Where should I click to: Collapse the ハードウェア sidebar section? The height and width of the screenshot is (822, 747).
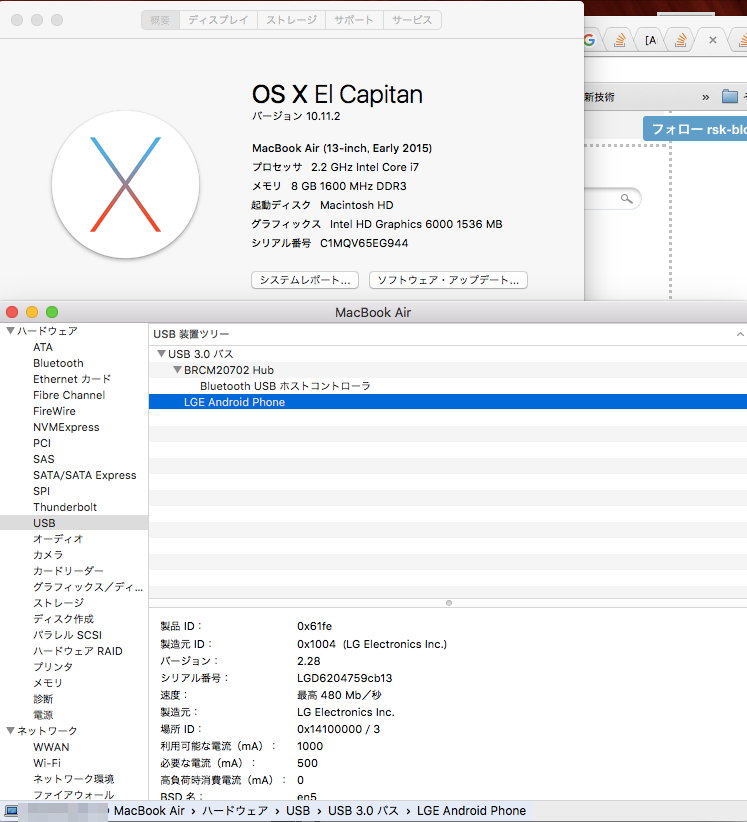[10, 331]
